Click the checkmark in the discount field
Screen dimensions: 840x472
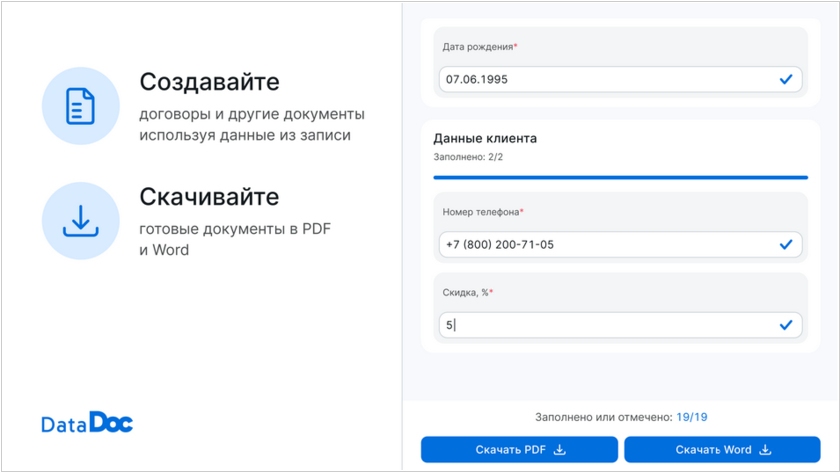[x=785, y=325]
